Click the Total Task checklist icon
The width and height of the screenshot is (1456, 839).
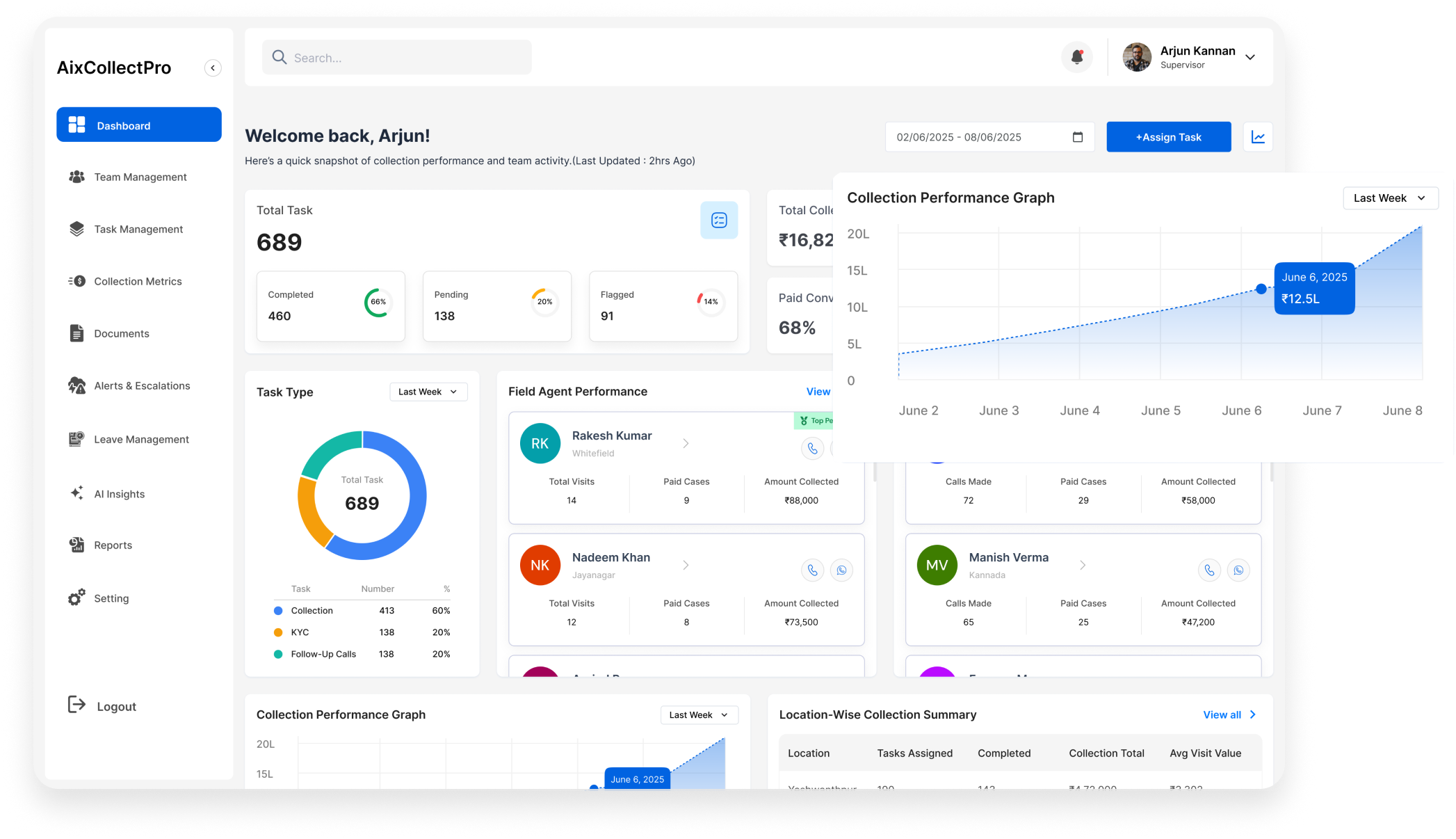click(719, 221)
